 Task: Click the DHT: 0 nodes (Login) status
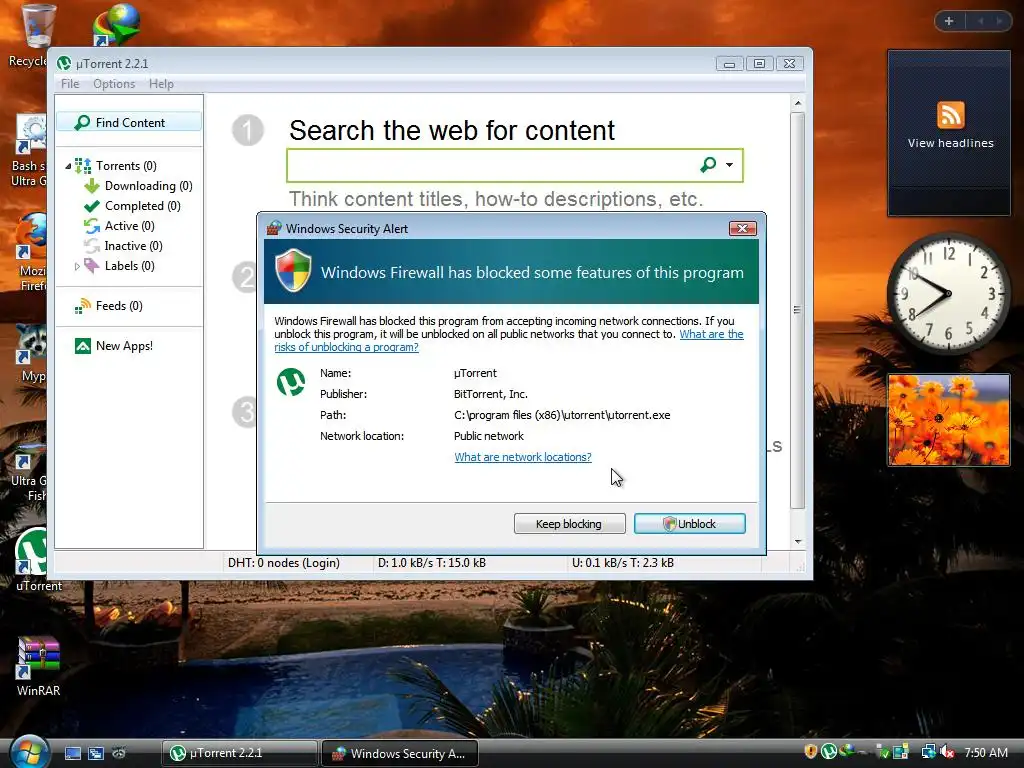click(283, 563)
